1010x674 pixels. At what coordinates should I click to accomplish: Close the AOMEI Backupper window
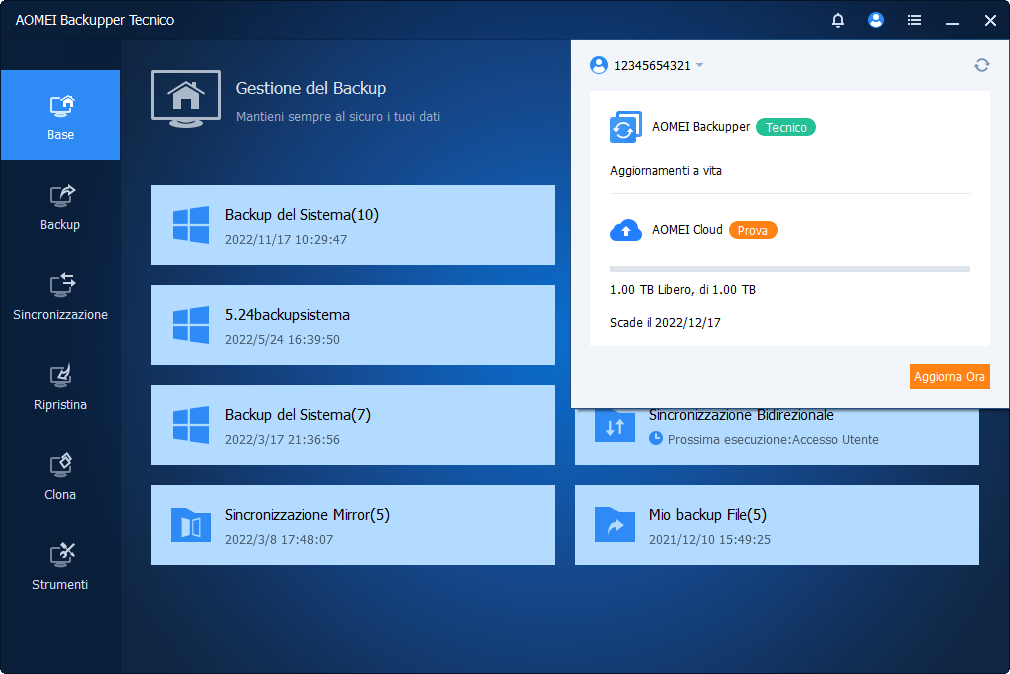click(x=991, y=20)
